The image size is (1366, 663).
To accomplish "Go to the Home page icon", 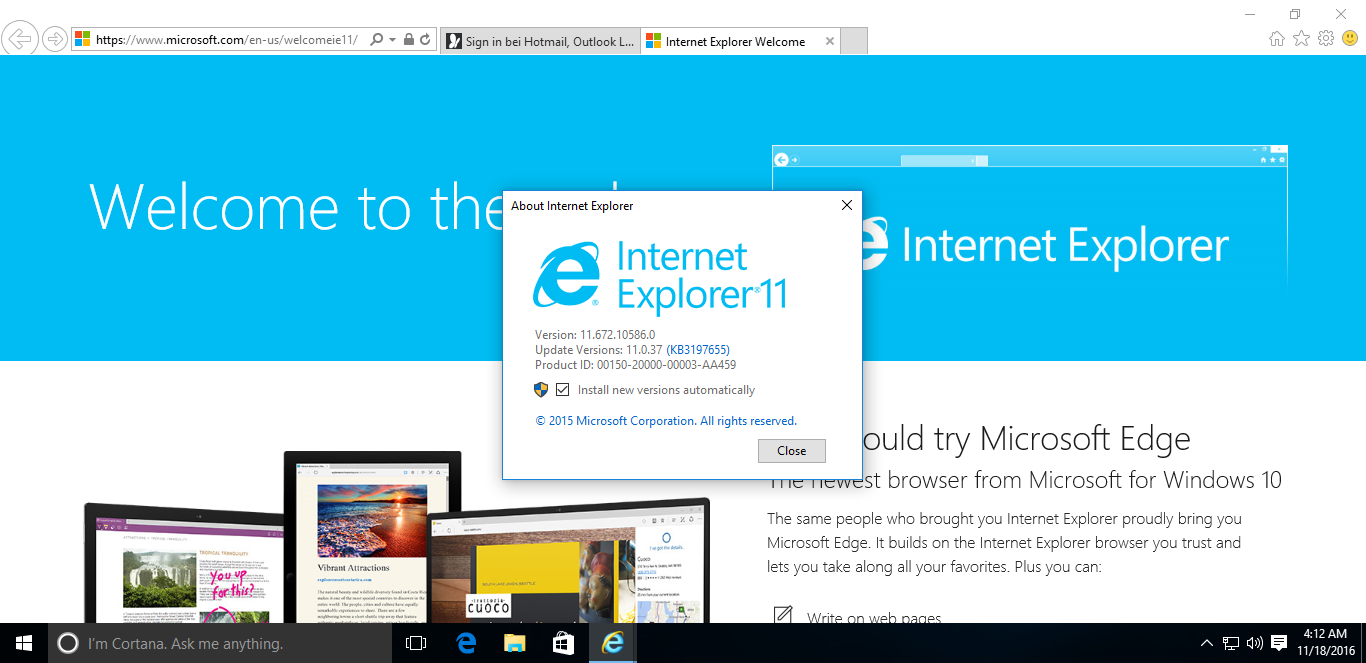I will coord(1277,39).
